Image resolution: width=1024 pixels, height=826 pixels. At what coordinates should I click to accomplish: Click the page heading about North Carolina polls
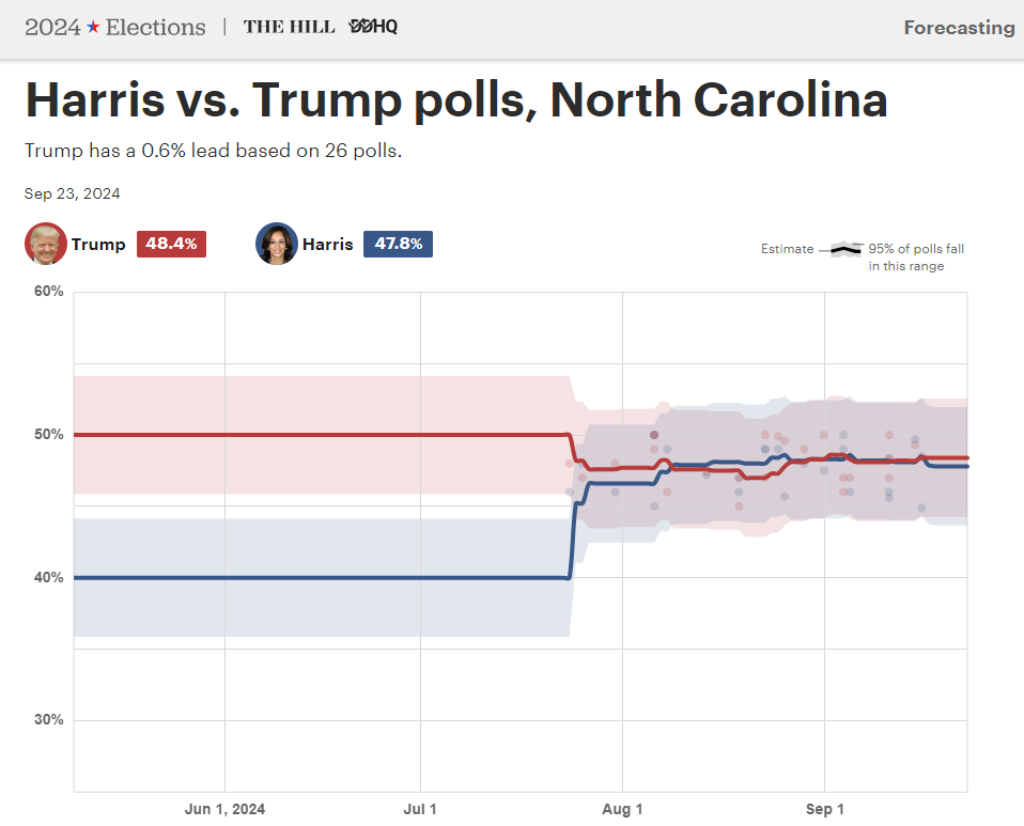point(456,100)
